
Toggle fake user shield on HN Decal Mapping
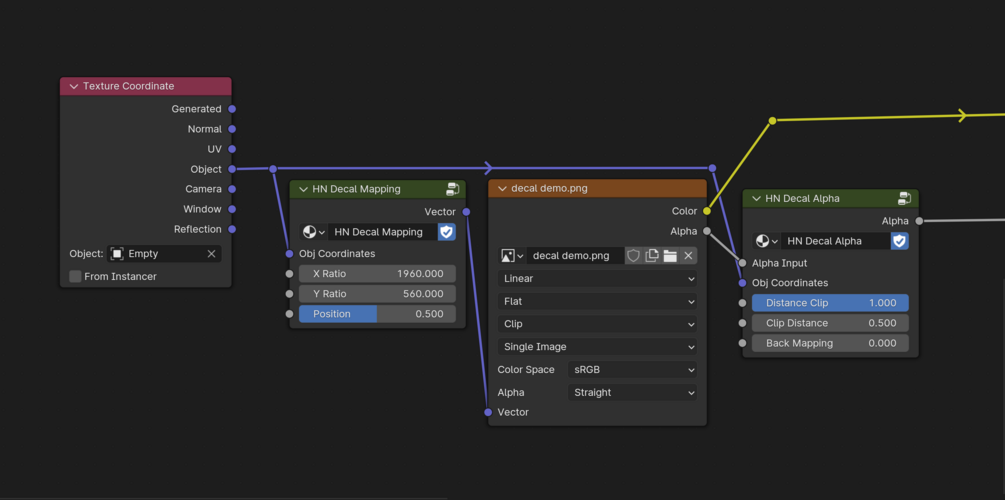pos(447,232)
